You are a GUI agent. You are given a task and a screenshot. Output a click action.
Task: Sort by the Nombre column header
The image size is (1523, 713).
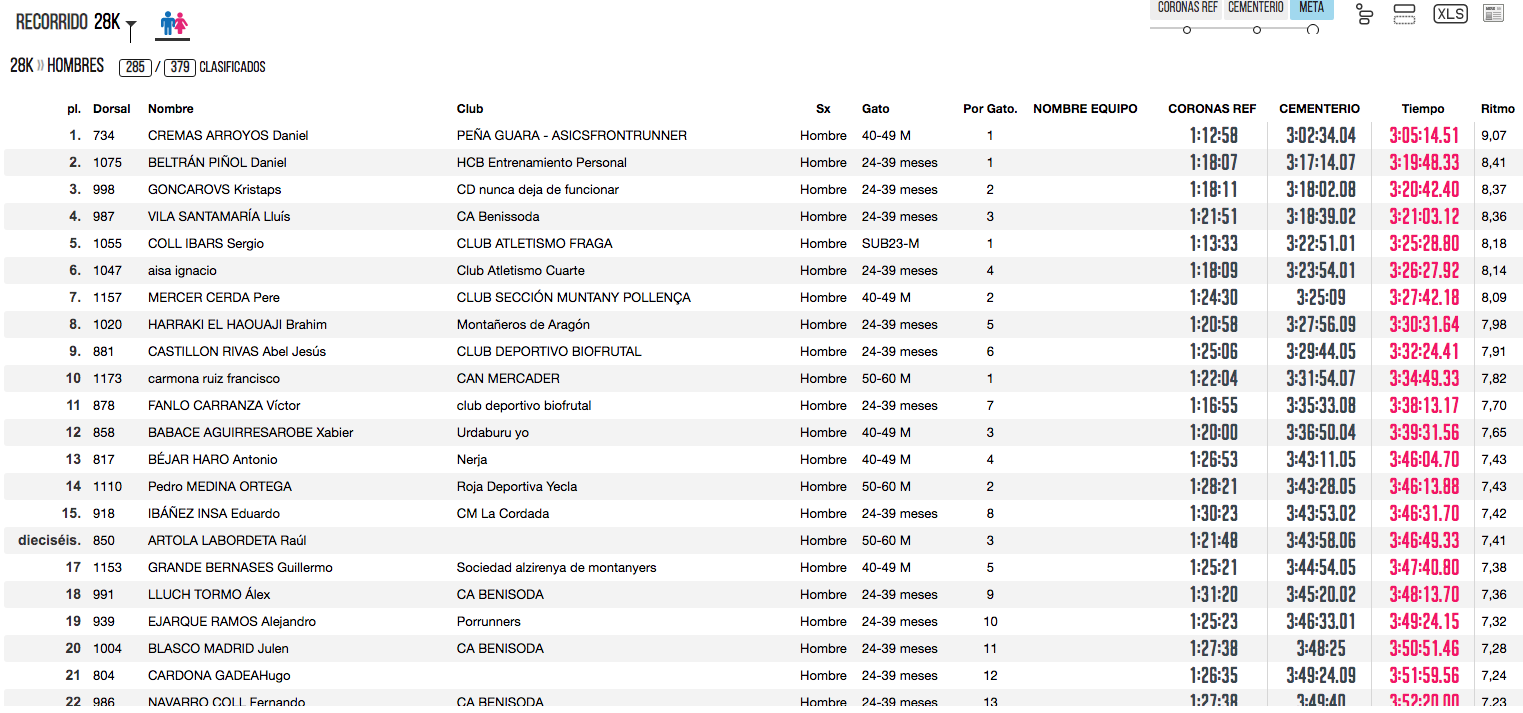170,109
